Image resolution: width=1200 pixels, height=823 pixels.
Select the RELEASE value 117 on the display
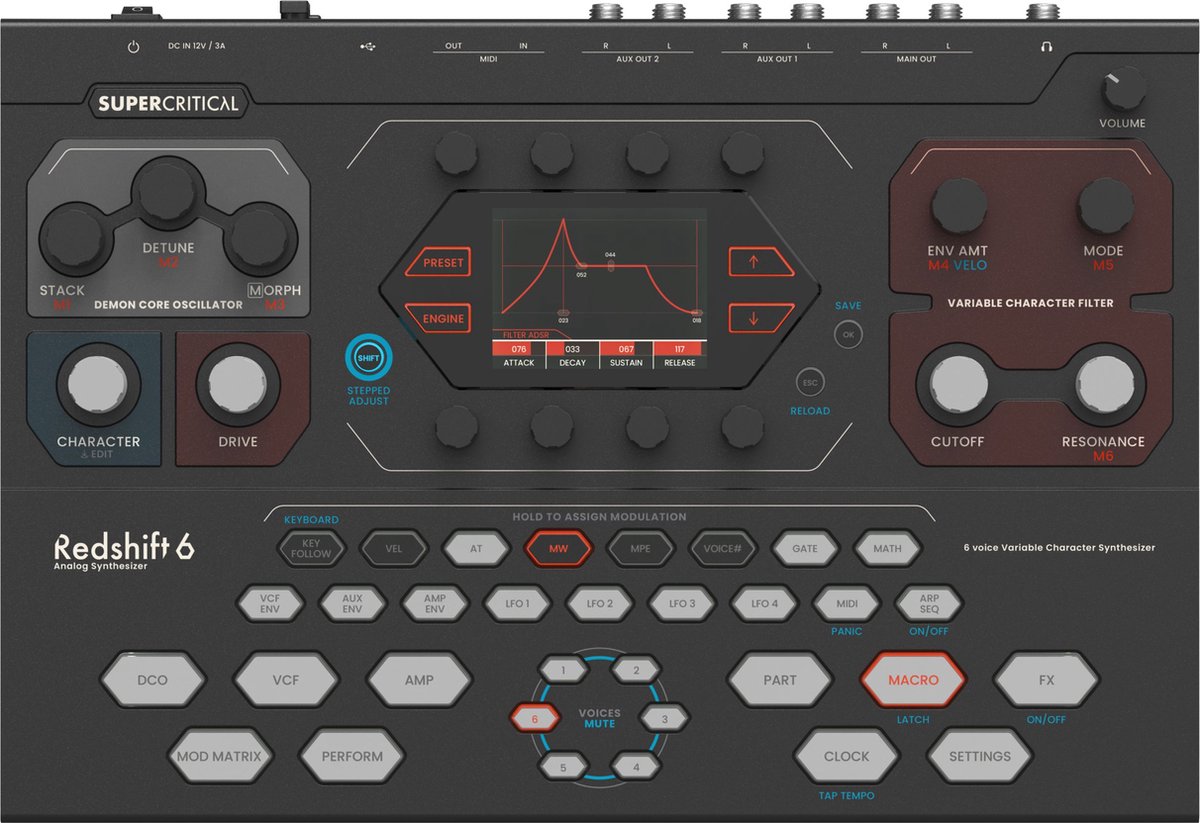tap(680, 349)
